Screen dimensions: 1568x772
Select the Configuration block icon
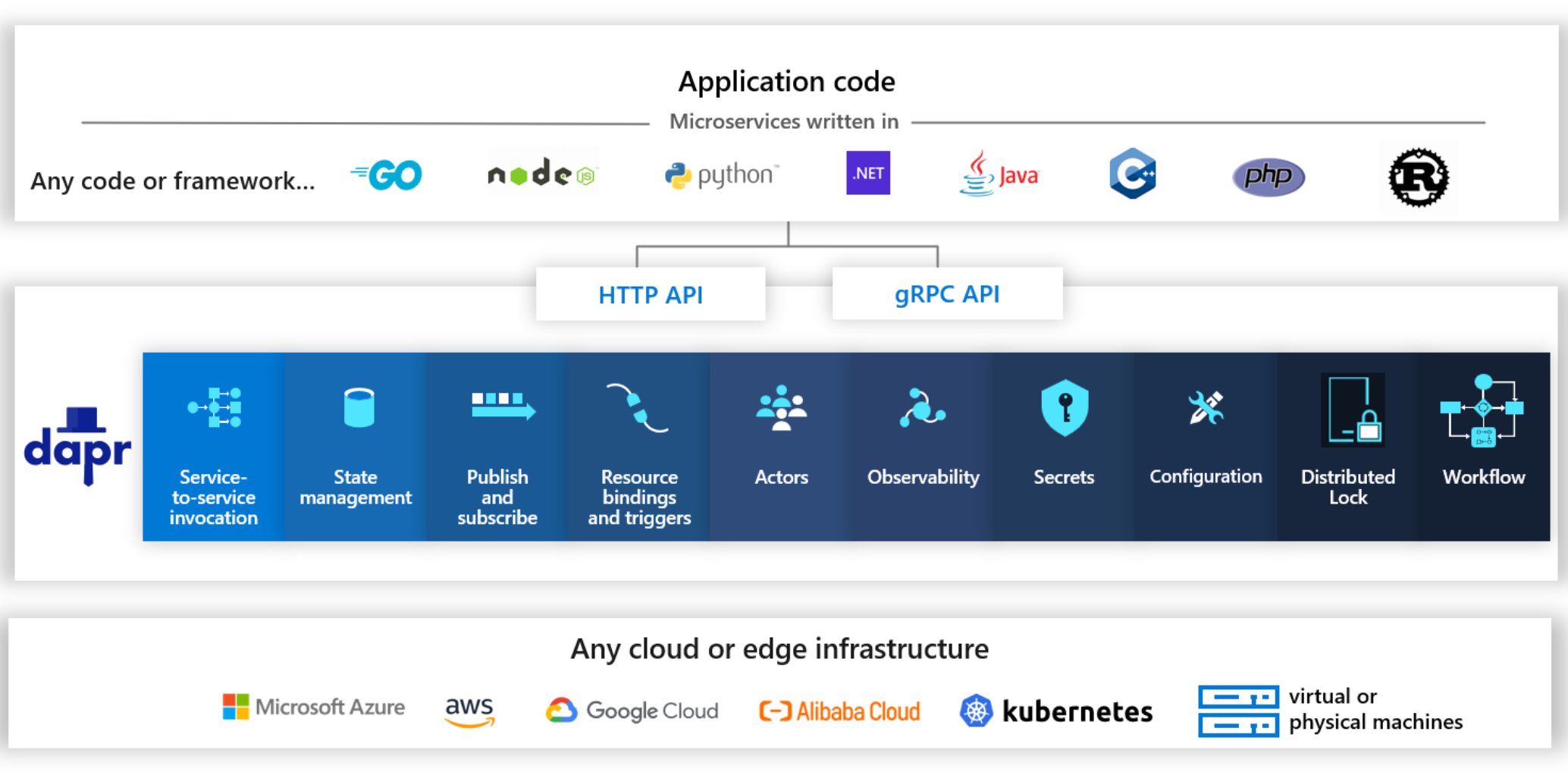[x=1206, y=440]
